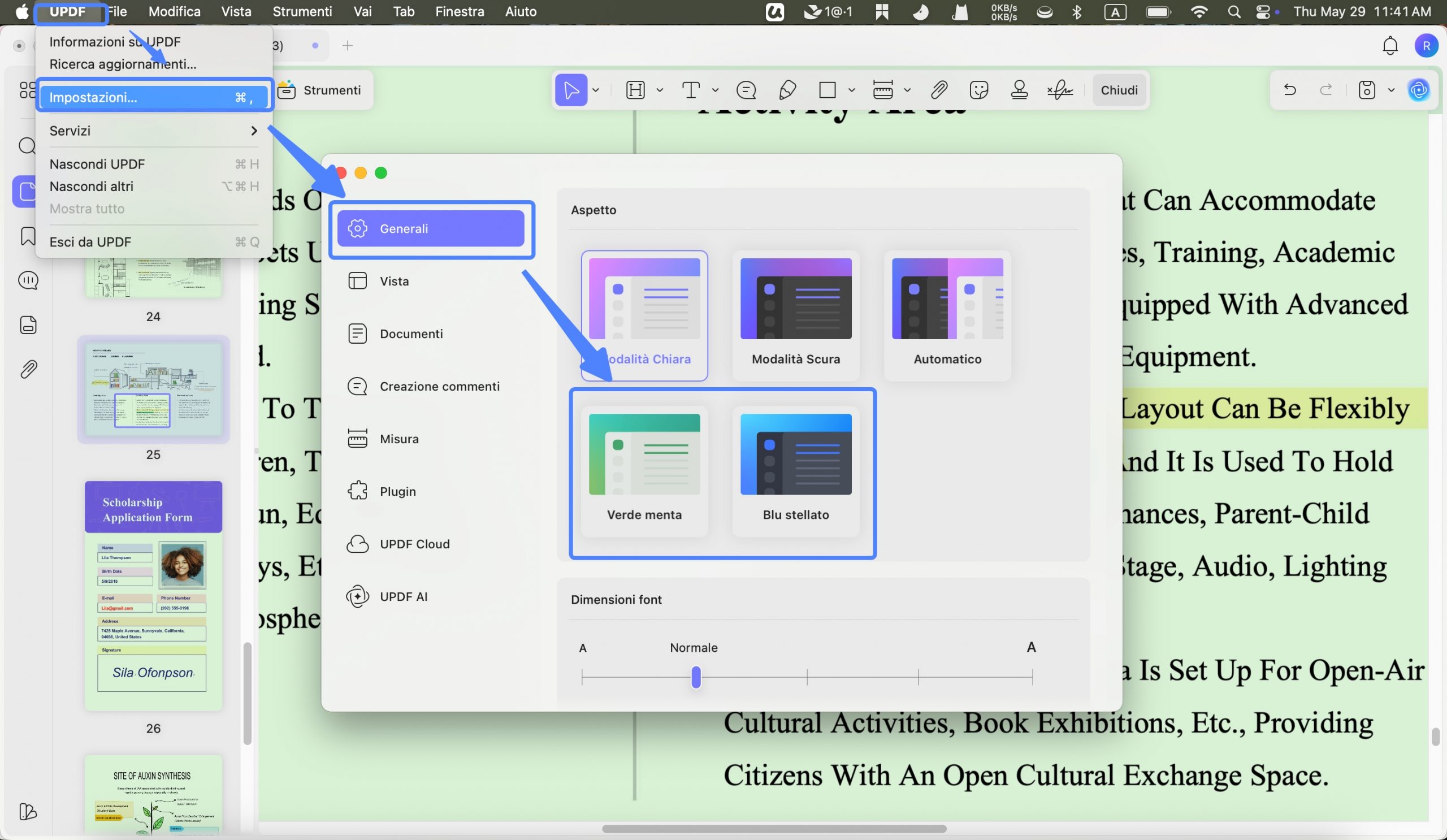This screenshot has width=1447, height=840.
Task: Open the thumbnails grid icon in sidebar
Action: click(x=27, y=90)
